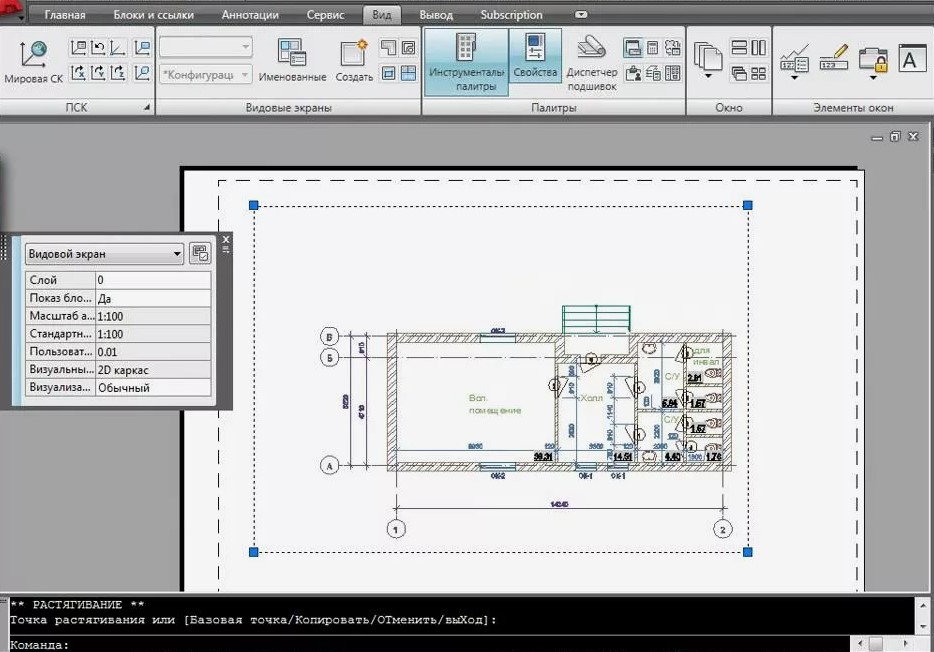Expand the status bar elements dropdown arrow
Screen dimensions: 934x652
click(794, 78)
